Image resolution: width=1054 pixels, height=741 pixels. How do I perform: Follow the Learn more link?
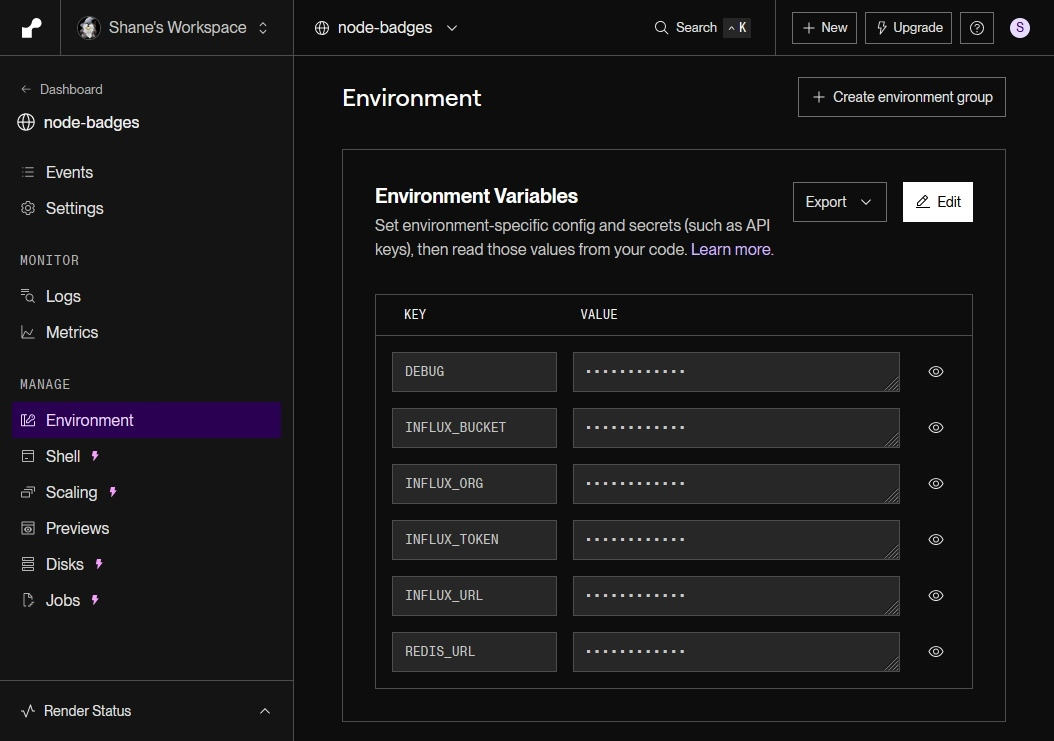(730, 249)
